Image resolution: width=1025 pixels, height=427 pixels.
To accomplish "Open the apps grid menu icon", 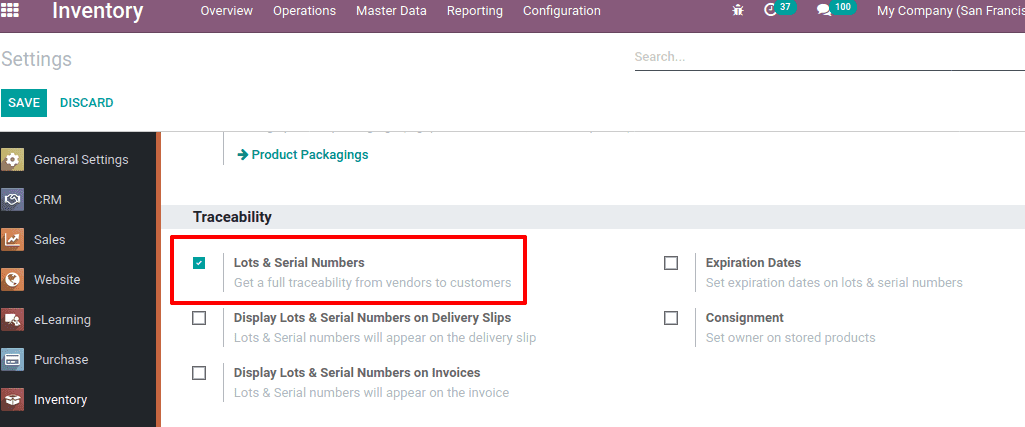I will (x=11, y=9).
